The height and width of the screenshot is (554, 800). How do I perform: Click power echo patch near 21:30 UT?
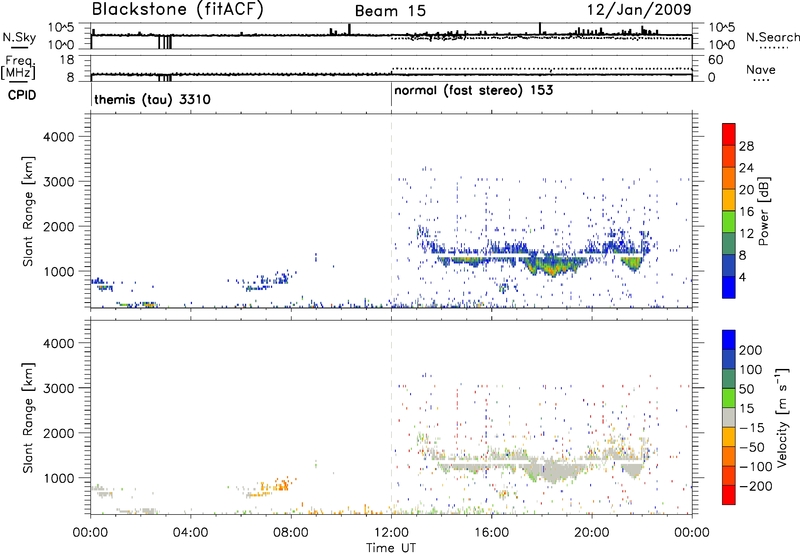[633, 263]
